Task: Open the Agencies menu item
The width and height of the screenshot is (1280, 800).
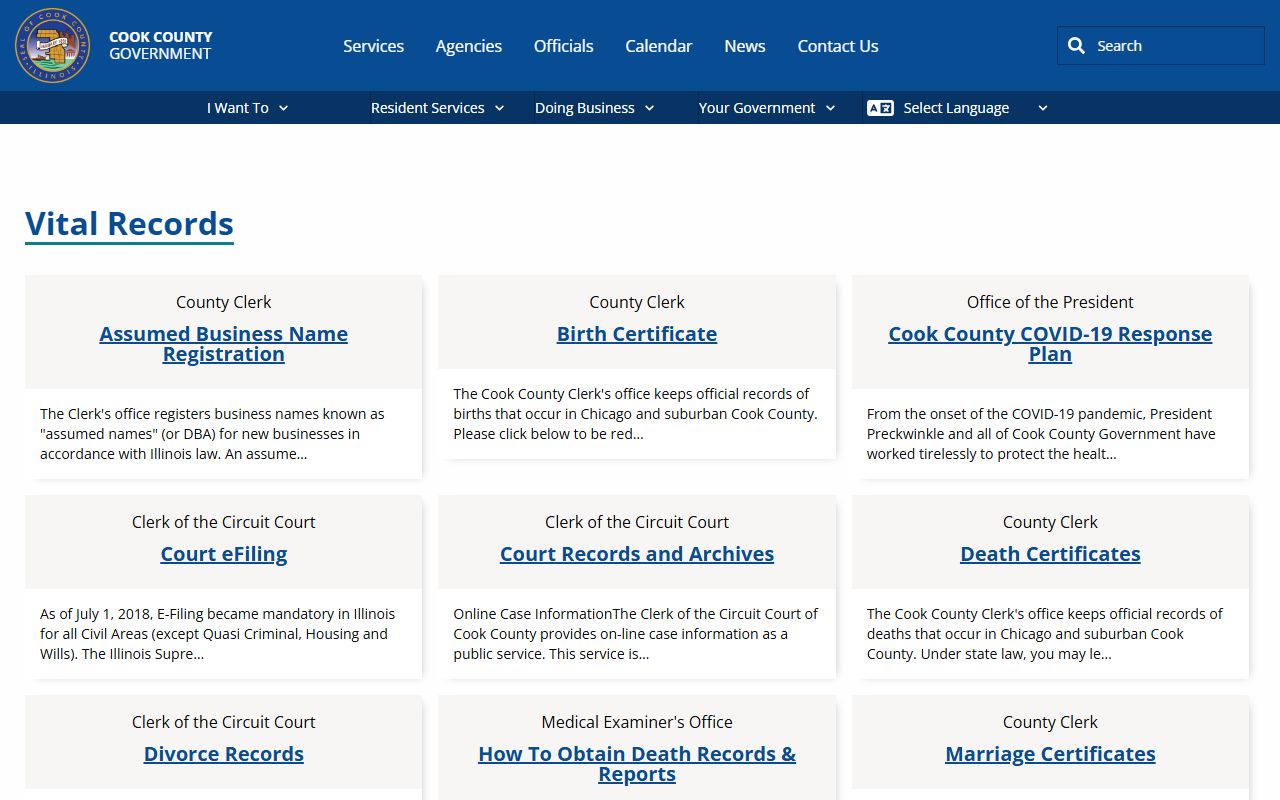Action: 469,46
